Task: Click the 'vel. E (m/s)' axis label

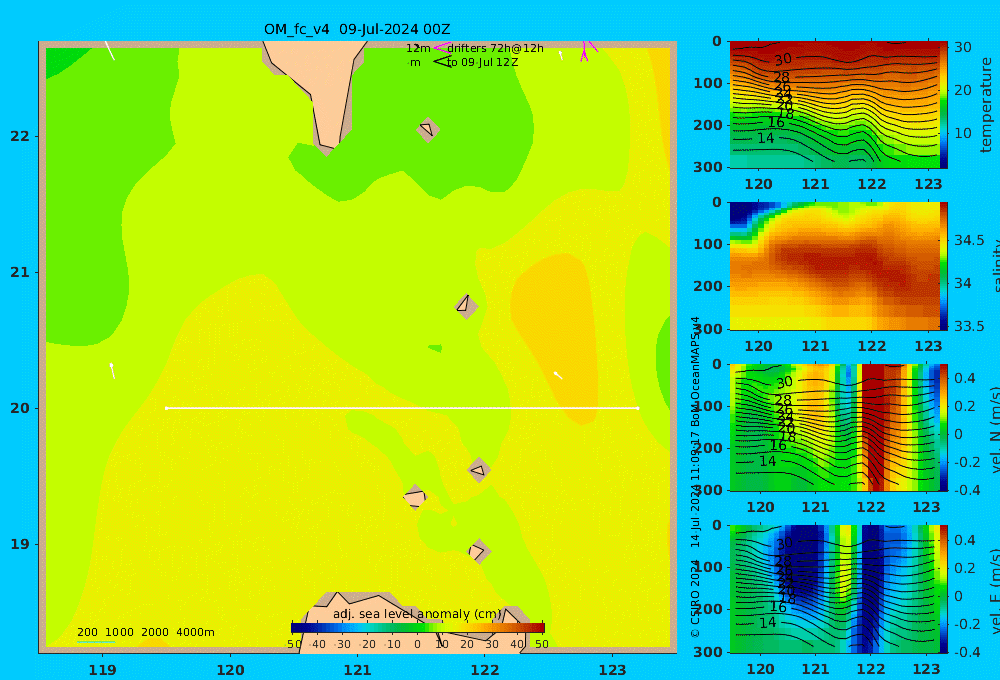Action: [x=995, y=591]
